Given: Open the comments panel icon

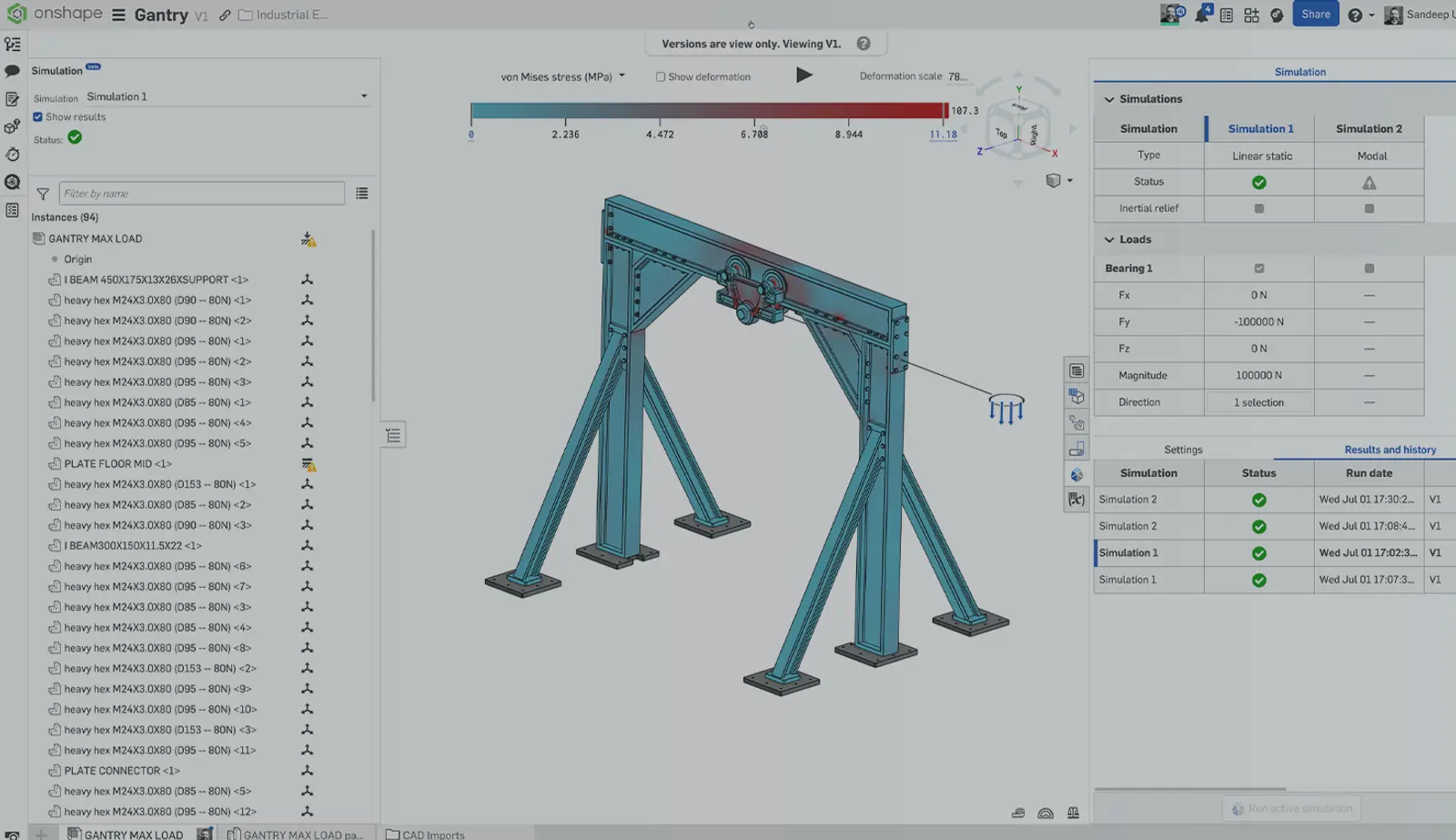Looking at the screenshot, I should click(13, 71).
